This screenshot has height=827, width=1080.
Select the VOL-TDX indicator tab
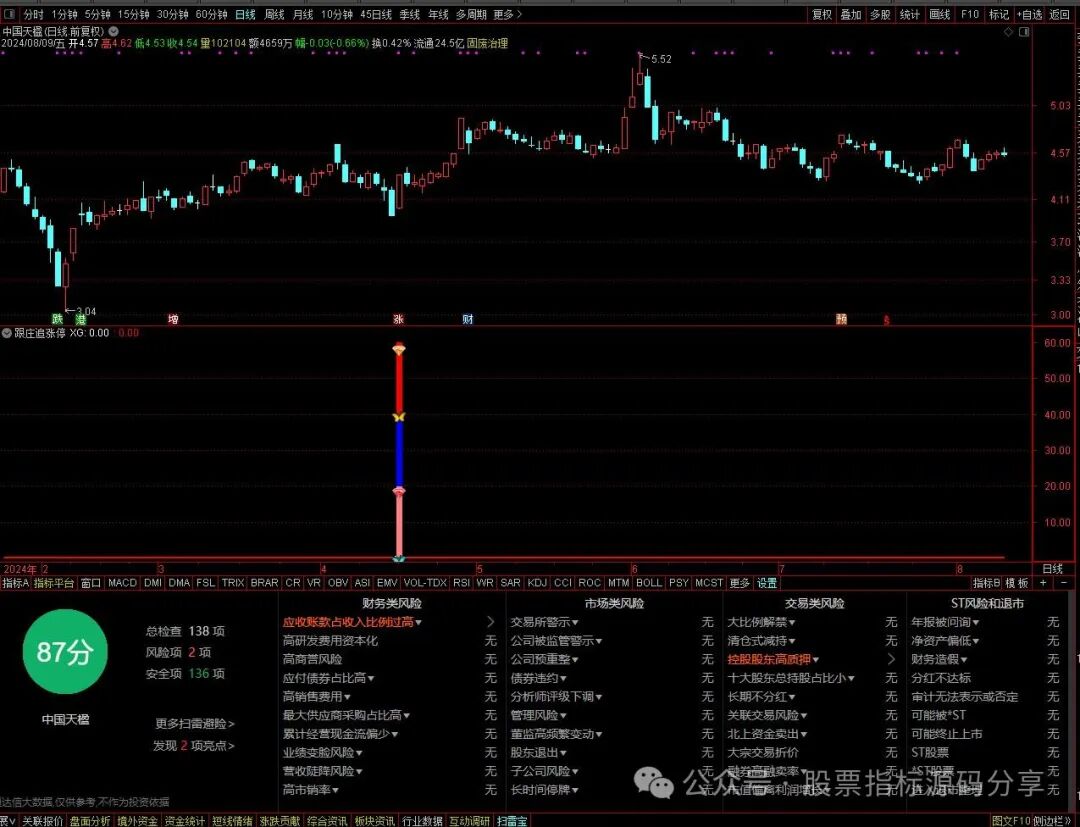tap(425, 583)
